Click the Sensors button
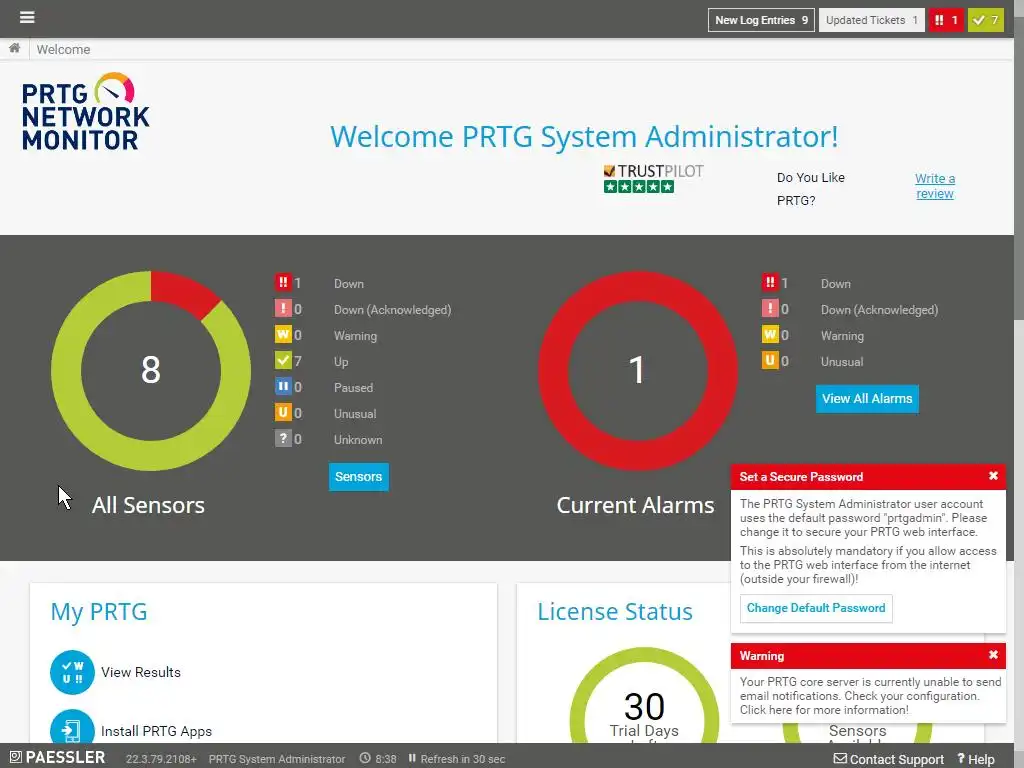This screenshot has width=1024, height=768. coord(359,477)
